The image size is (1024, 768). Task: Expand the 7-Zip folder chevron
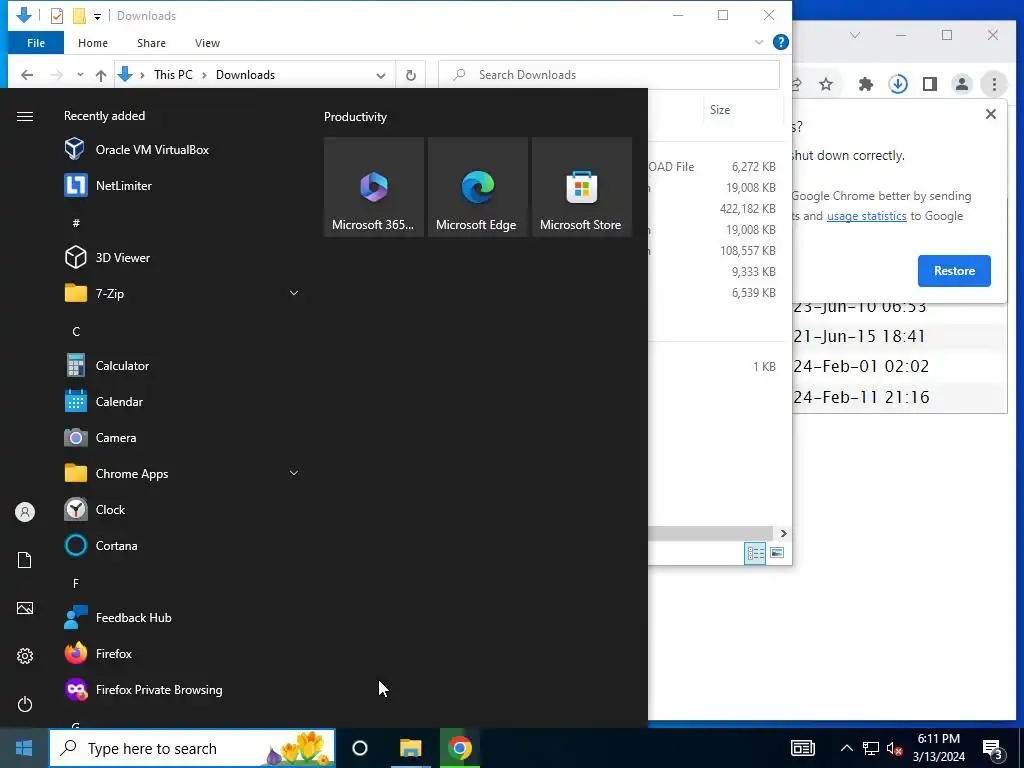point(294,293)
